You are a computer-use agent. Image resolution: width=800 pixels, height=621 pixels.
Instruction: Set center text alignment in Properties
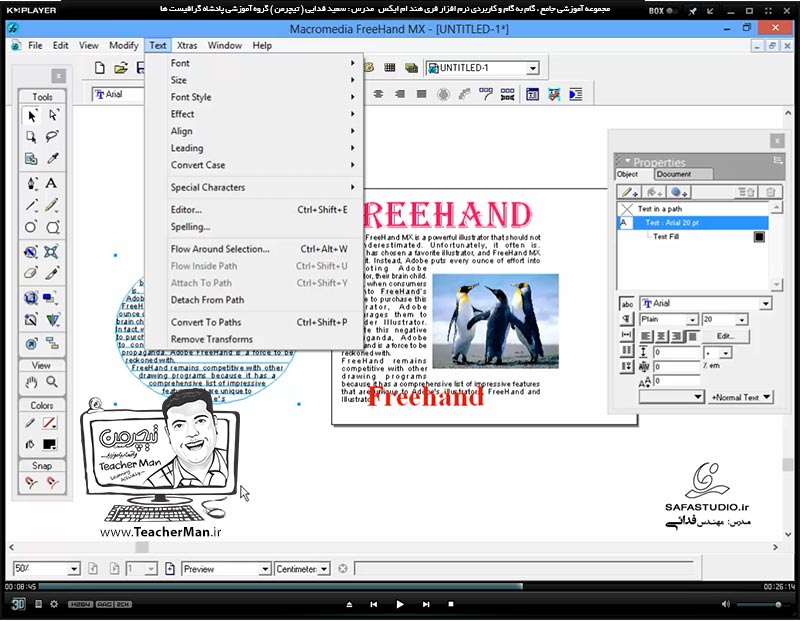point(661,336)
